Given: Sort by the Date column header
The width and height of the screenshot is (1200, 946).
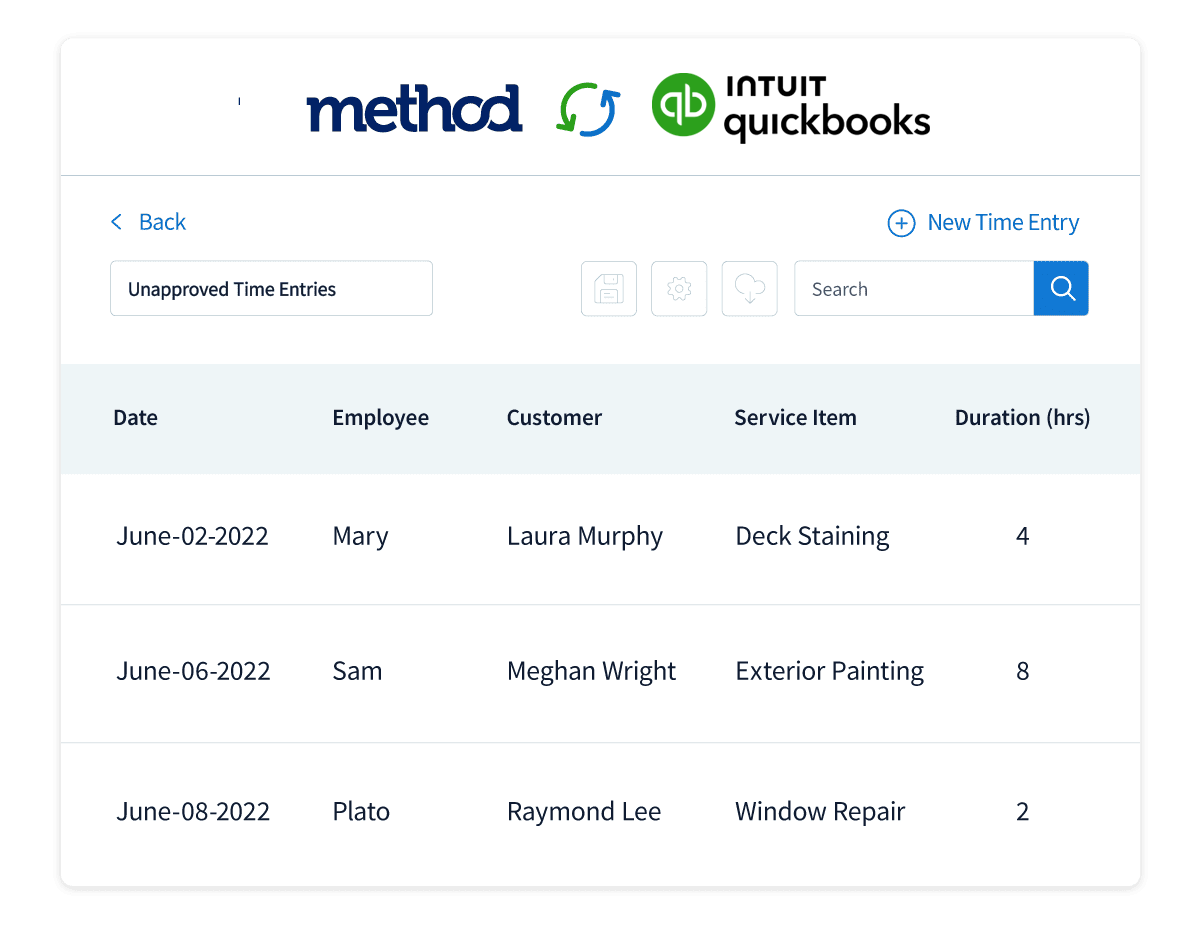Looking at the screenshot, I should [135, 418].
